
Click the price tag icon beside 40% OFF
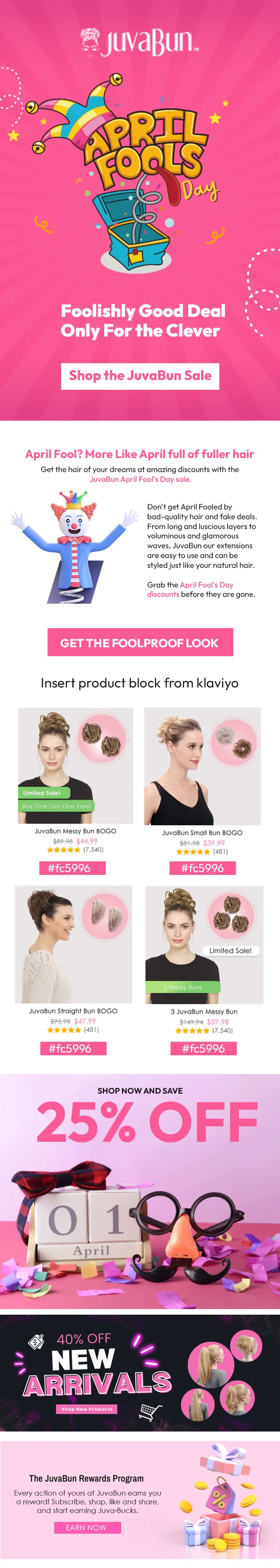point(36,1342)
